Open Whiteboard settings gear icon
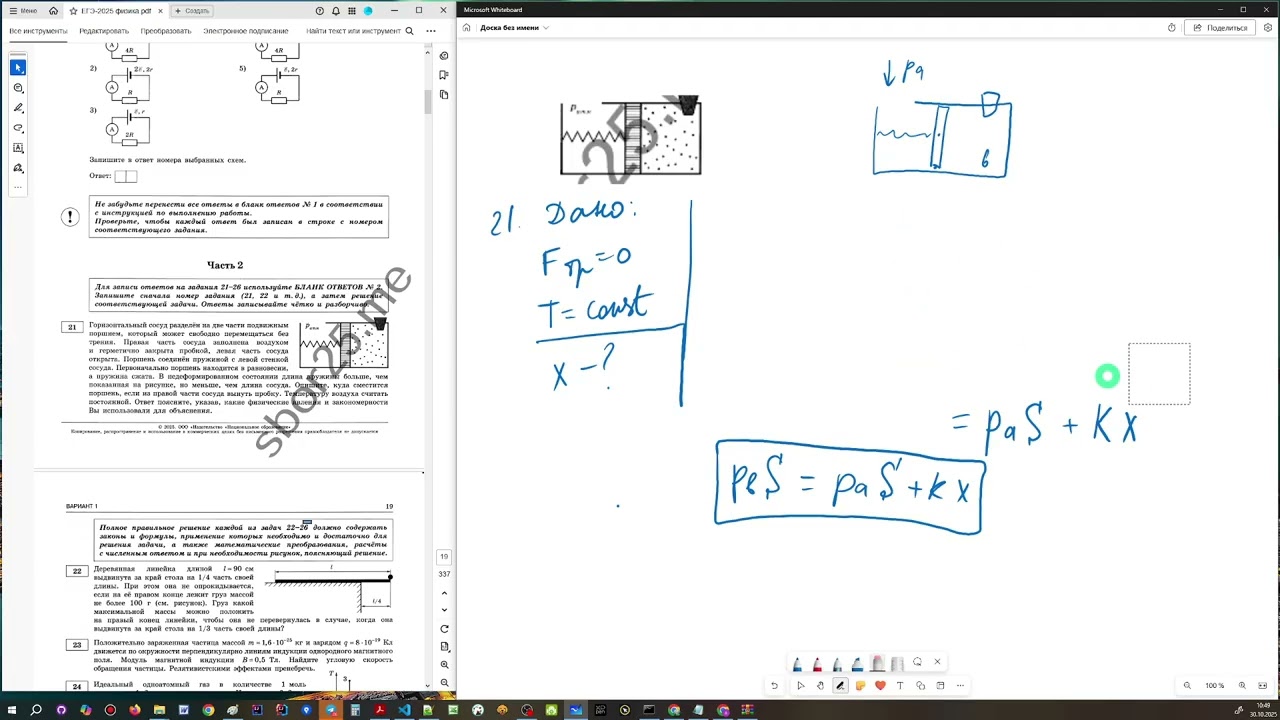The width and height of the screenshot is (1280, 720). click(1268, 28)
